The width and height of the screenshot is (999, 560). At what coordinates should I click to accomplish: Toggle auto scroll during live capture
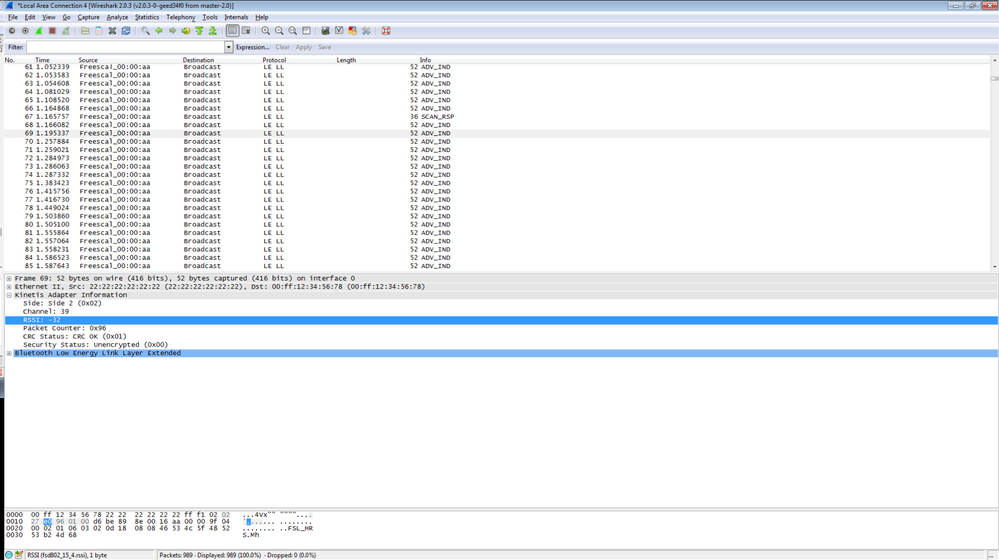[x=246, y=31]
